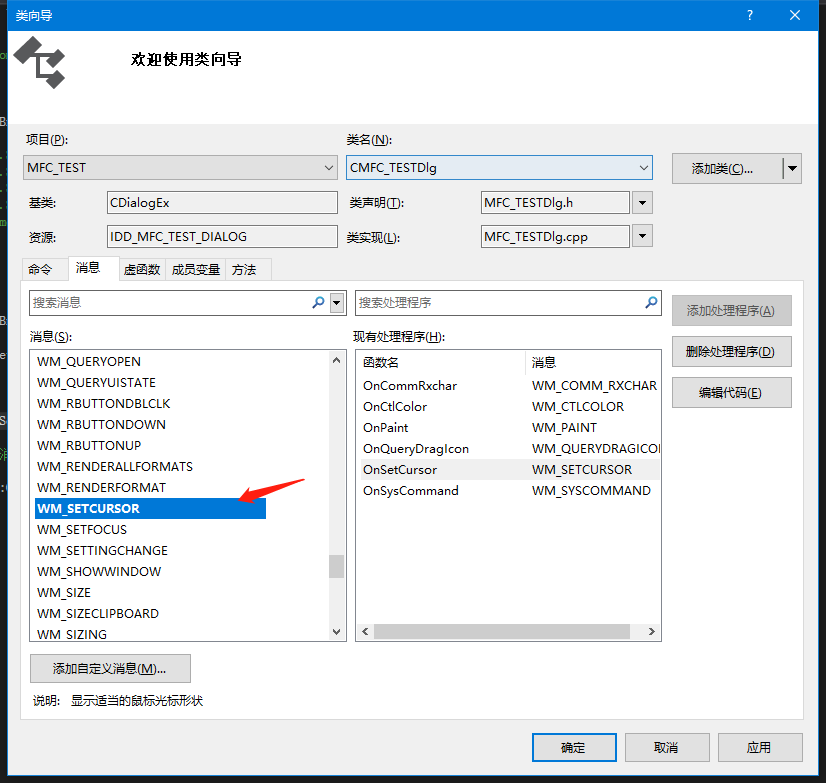826x783 pixels.
Task: Click message list scrollbar up arrow
Action: (337, 360)
